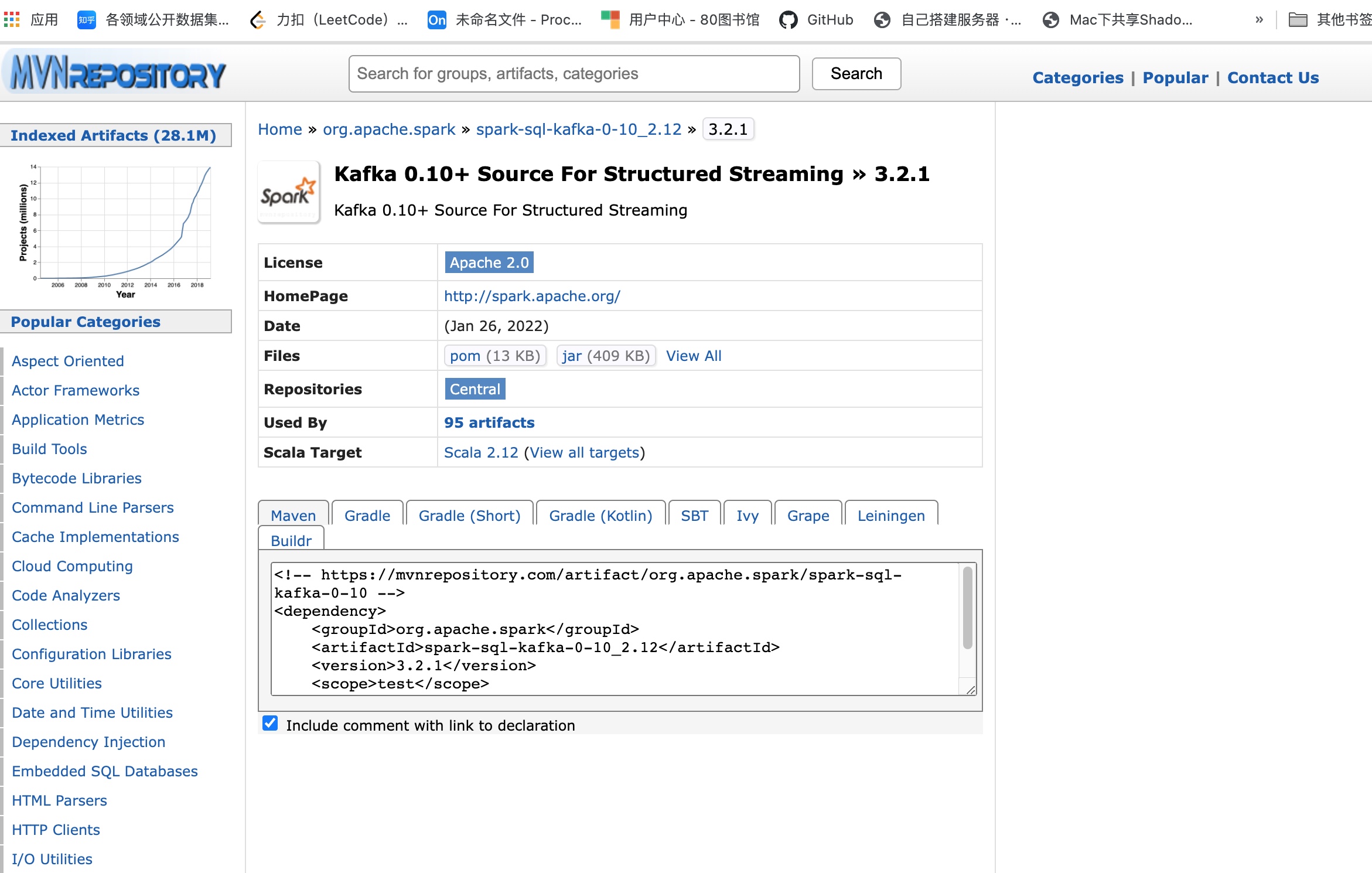This screenshot has width=1372, height=873.
Task: Open Cache Implementations category
Action: [95, 537]
